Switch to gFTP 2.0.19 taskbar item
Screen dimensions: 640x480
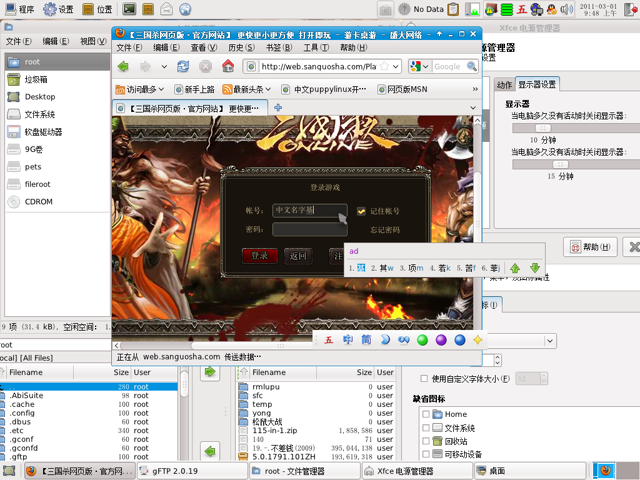pos(192,471)
